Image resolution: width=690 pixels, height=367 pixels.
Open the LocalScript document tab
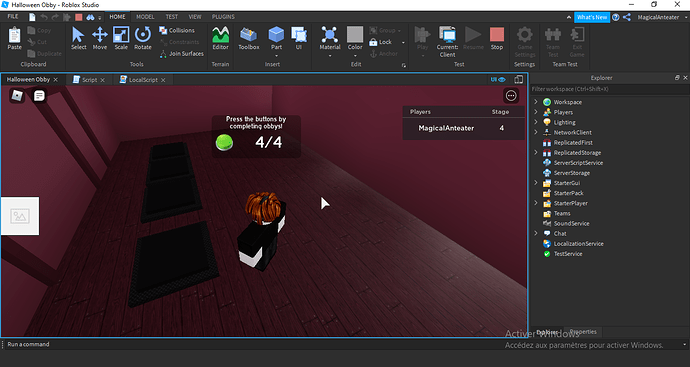click(x=143, y=80)
